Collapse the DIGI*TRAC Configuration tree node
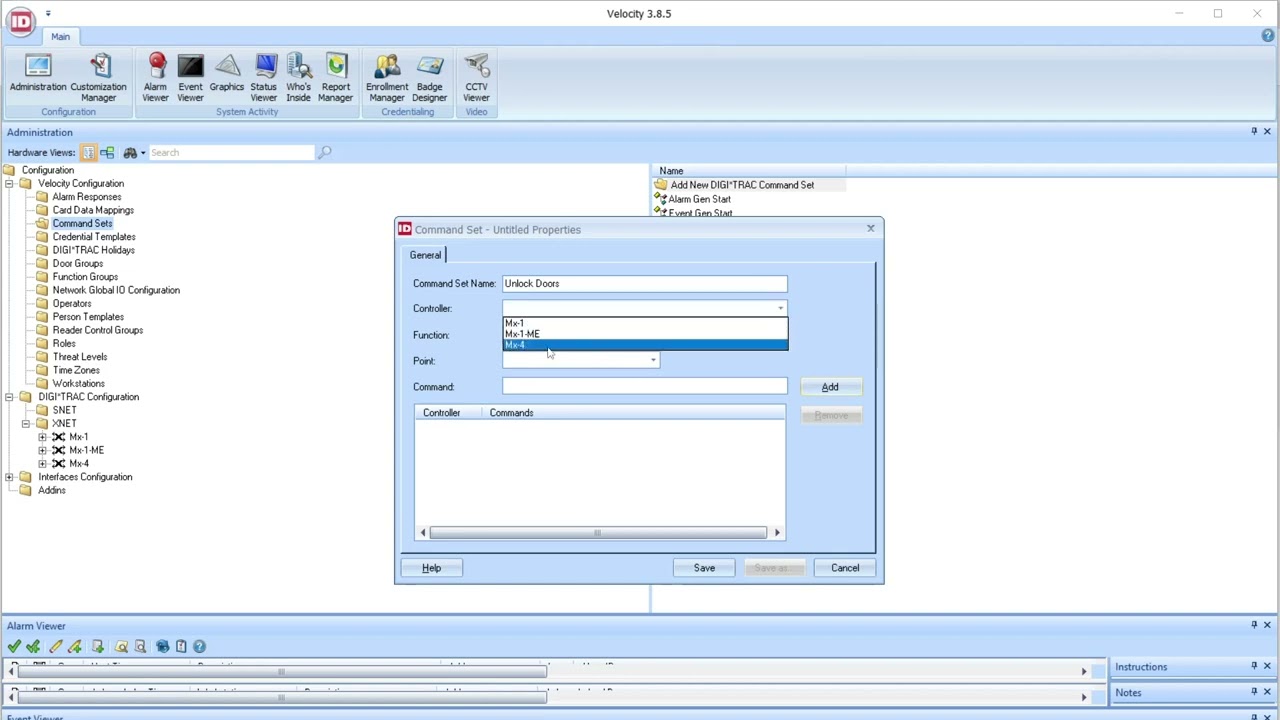The image size is (1280, 720). (9, 397)
